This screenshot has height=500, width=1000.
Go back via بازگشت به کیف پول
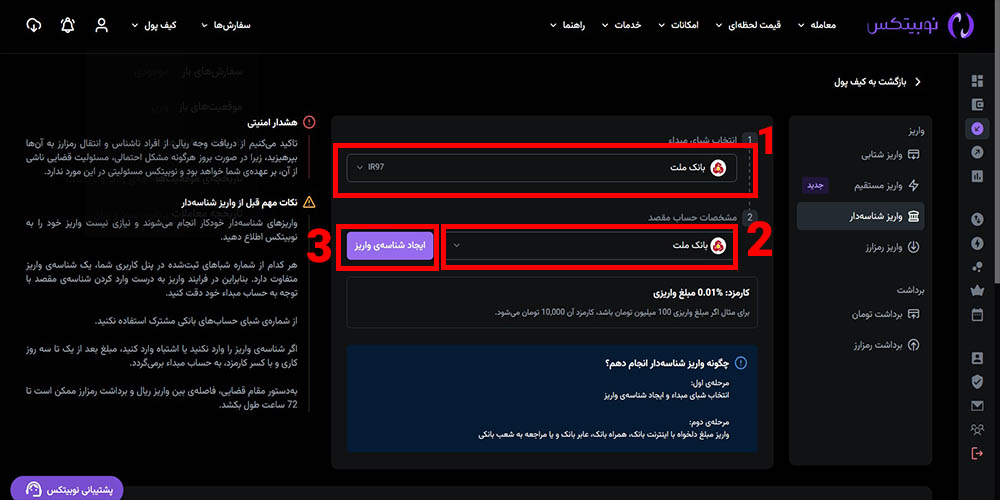coord(878,82)
